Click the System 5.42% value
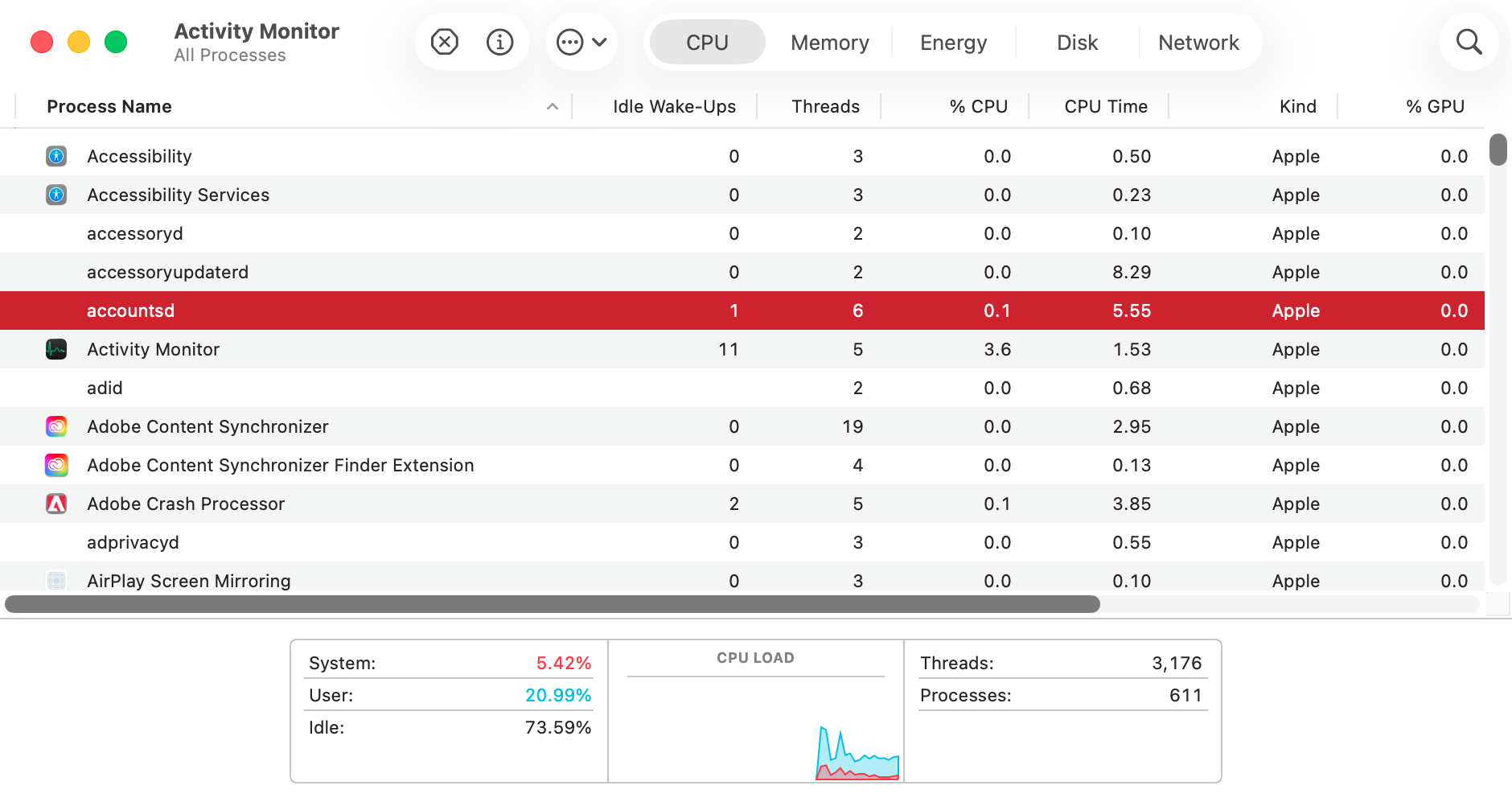Image resolution: width=1512 pixels, height=806 pixels. pyautogui.click(x=563, y=663)
